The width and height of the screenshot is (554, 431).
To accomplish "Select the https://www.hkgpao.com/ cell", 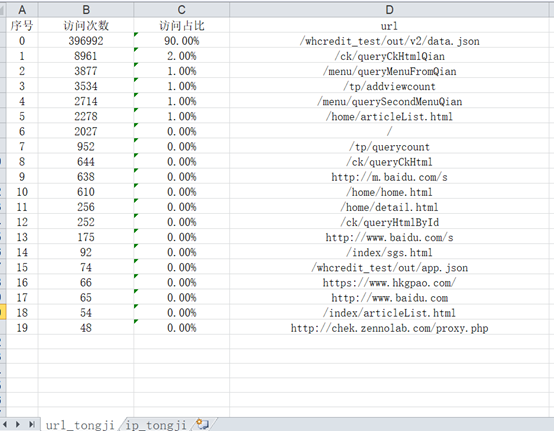I will [x=389, y=283].
